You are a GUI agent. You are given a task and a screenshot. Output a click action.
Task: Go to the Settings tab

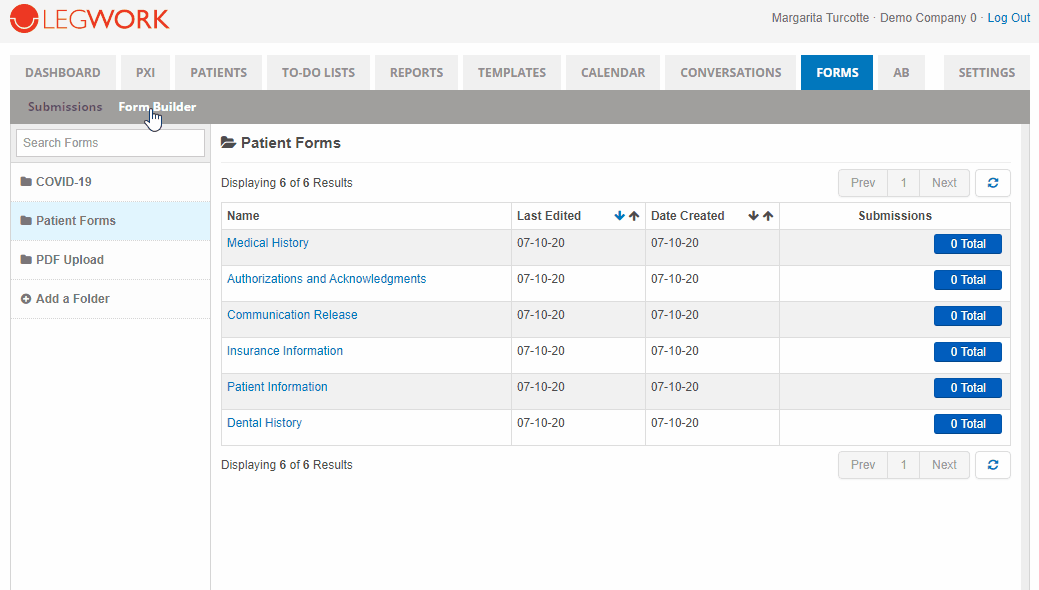[986, 73]
